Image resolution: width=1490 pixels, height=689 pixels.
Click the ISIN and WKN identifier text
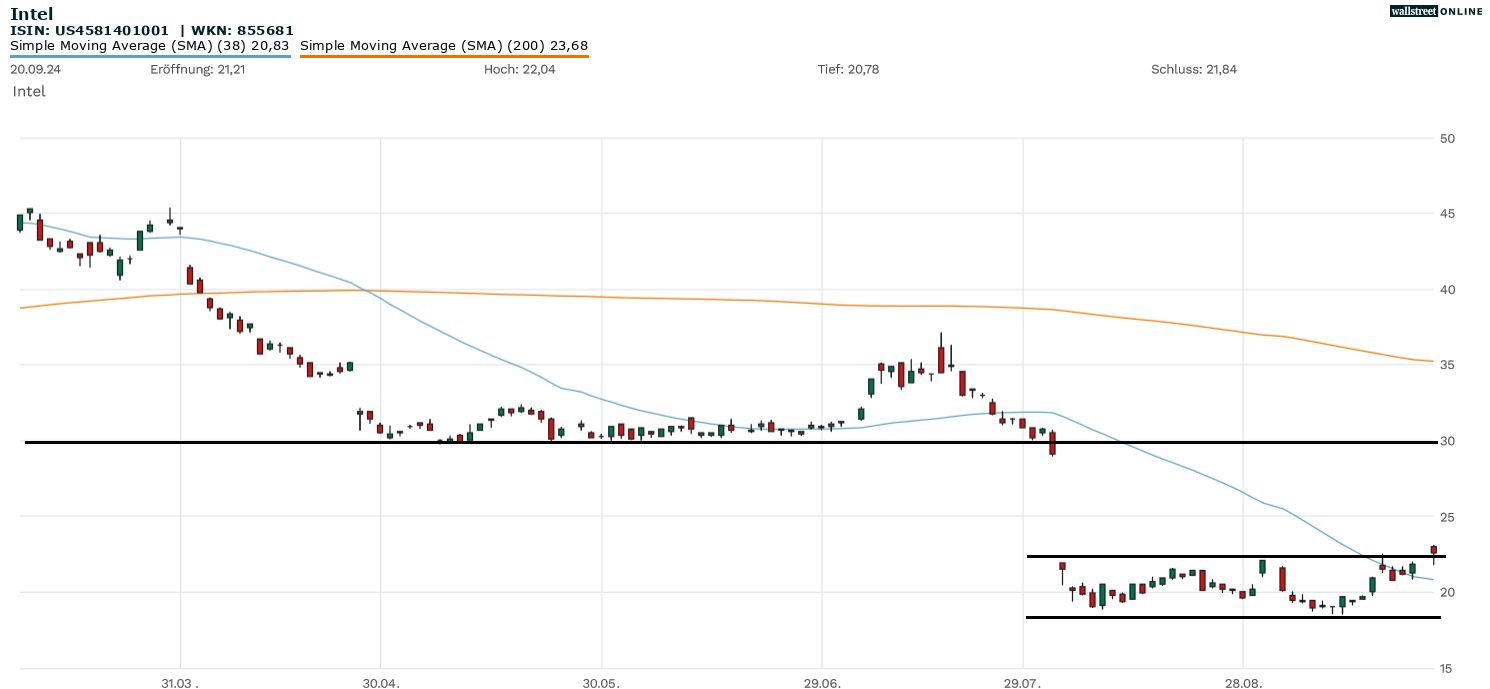(x=152, y=30)
